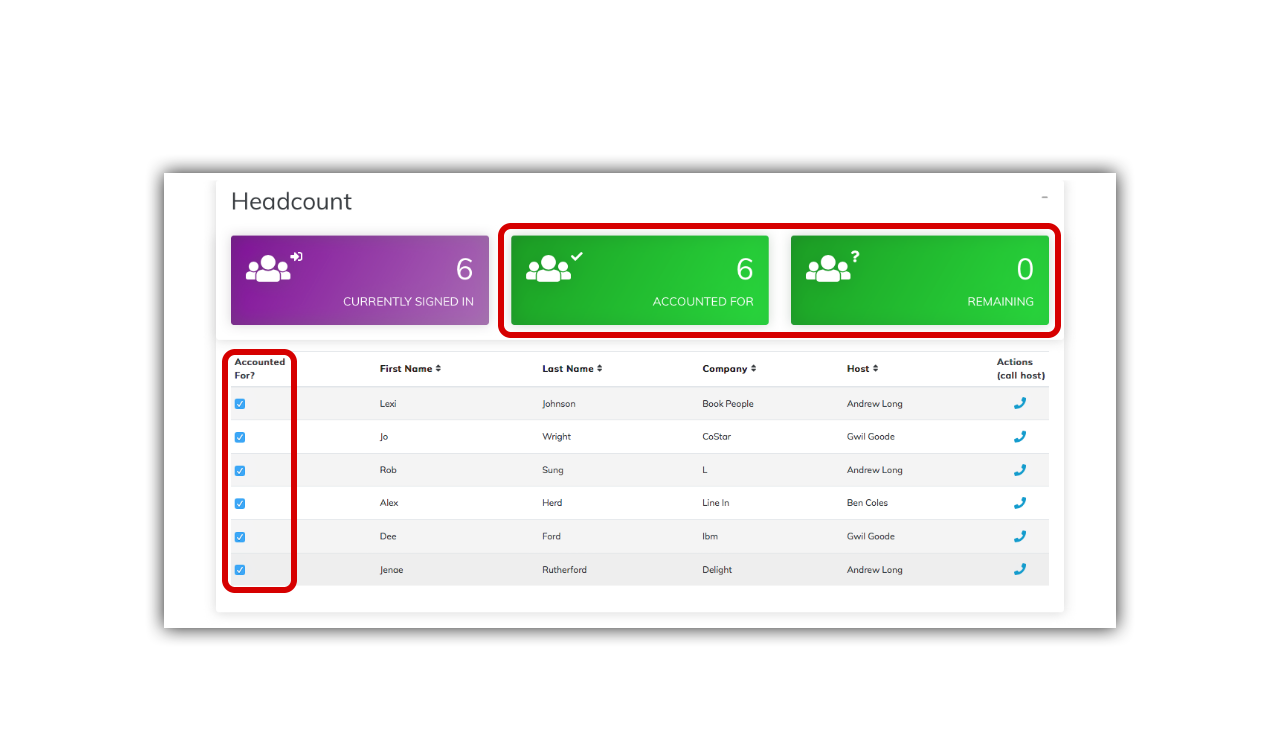Click the group question-mark icon on Remaining card
This screenshot has height=740, width=1280.
[x=833, y=266]
